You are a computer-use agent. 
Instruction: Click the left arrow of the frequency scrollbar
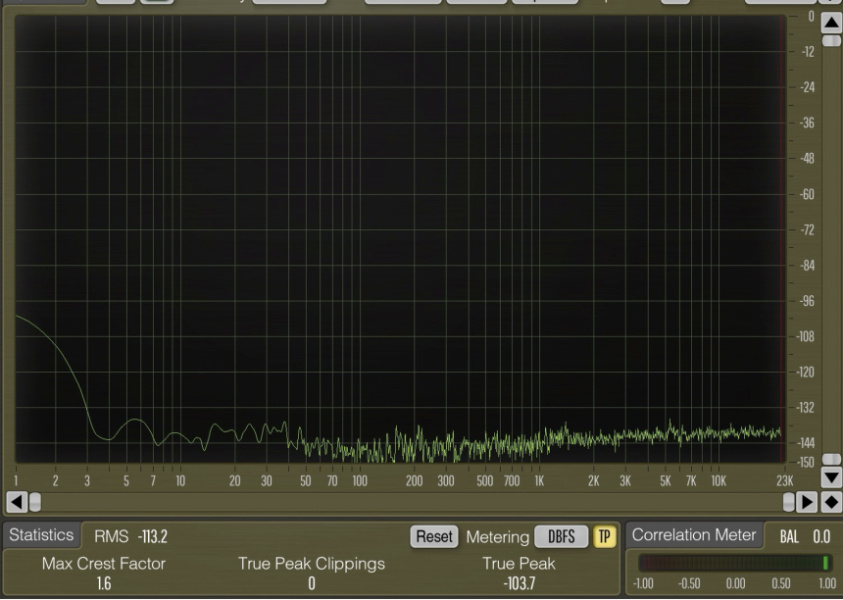click(16, 500)
